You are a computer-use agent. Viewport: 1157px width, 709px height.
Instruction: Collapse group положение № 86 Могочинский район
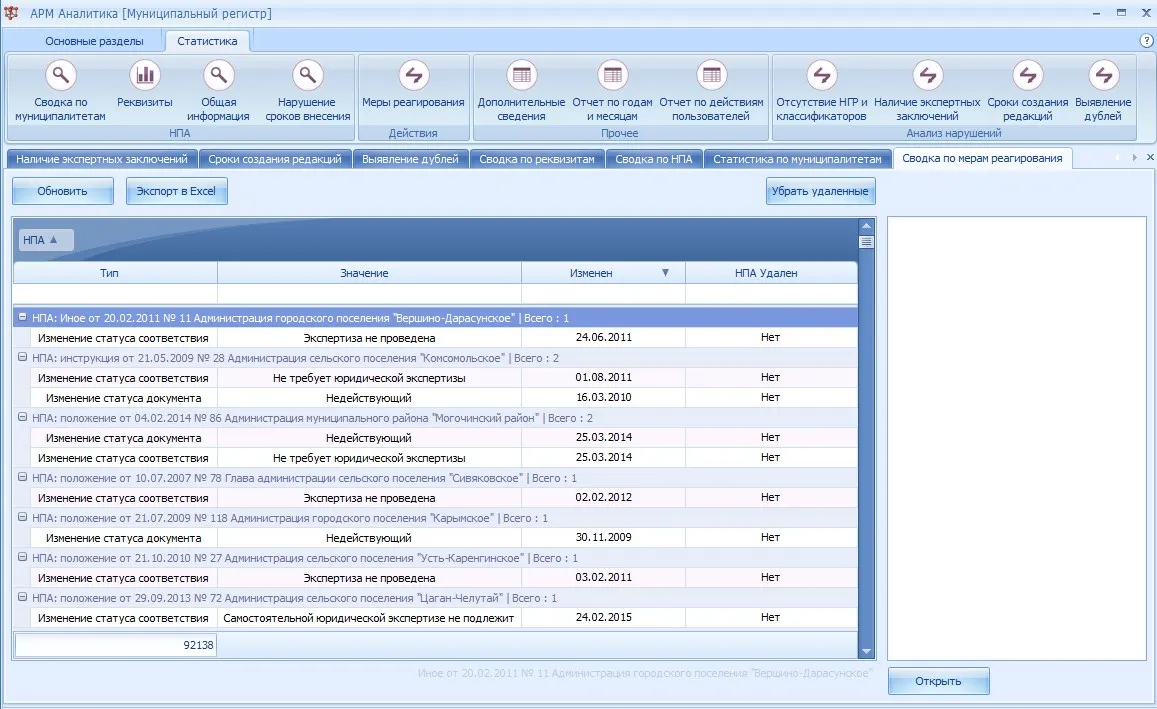[22, 417]
